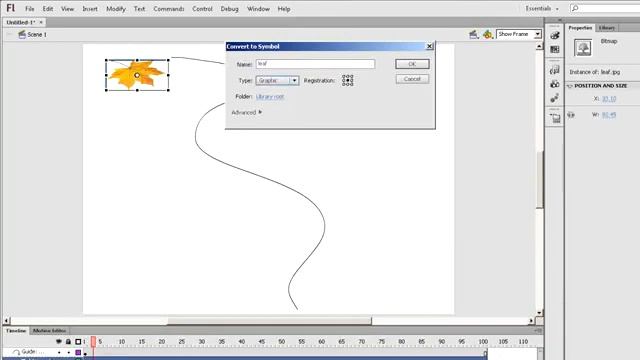
Task: Confirm dialog with OK button
Action: click(x=412, y=64)
